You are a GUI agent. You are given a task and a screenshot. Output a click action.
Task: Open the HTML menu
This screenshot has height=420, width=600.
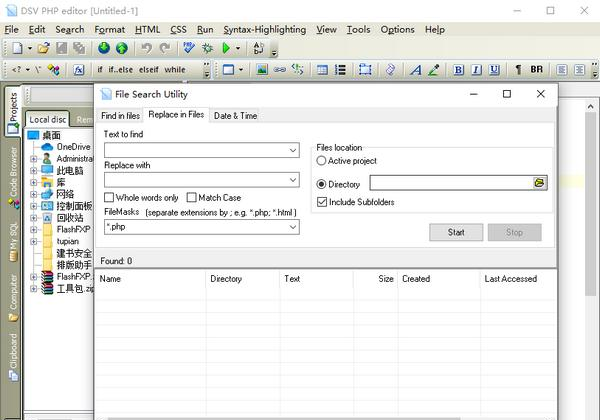tap(147, 29)
